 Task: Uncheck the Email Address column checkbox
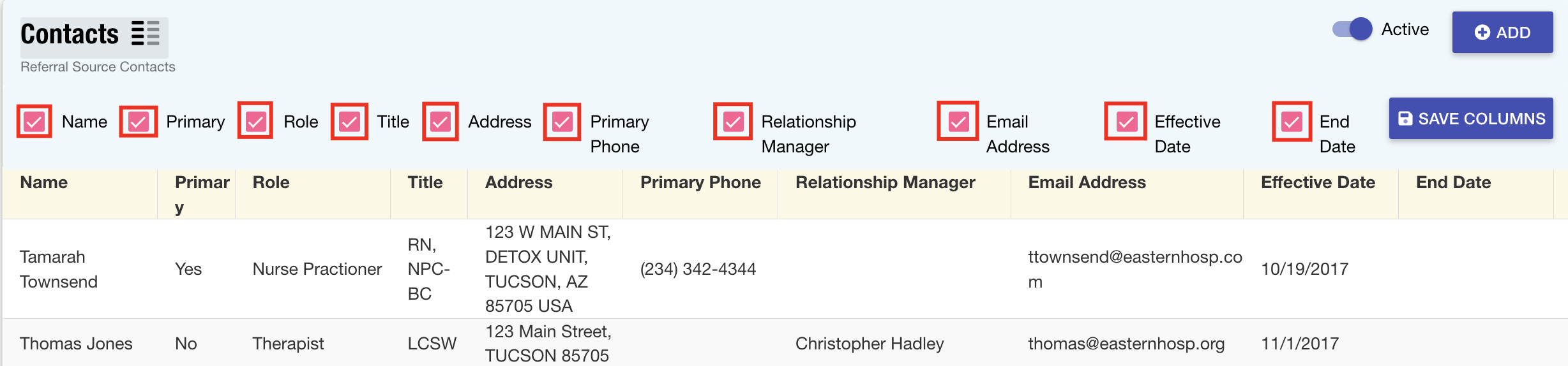(958, 121)
